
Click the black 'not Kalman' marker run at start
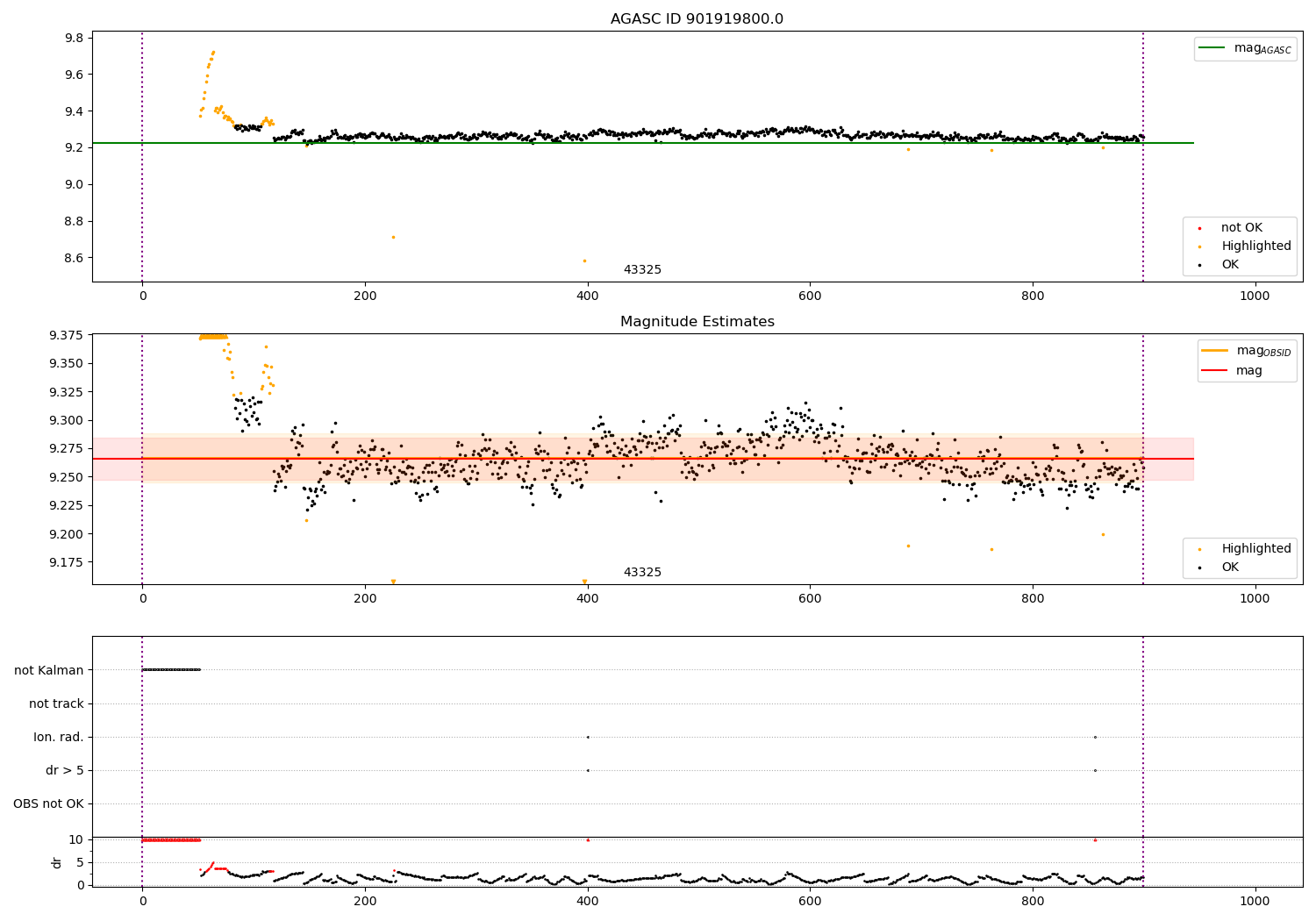coord(171,669)
